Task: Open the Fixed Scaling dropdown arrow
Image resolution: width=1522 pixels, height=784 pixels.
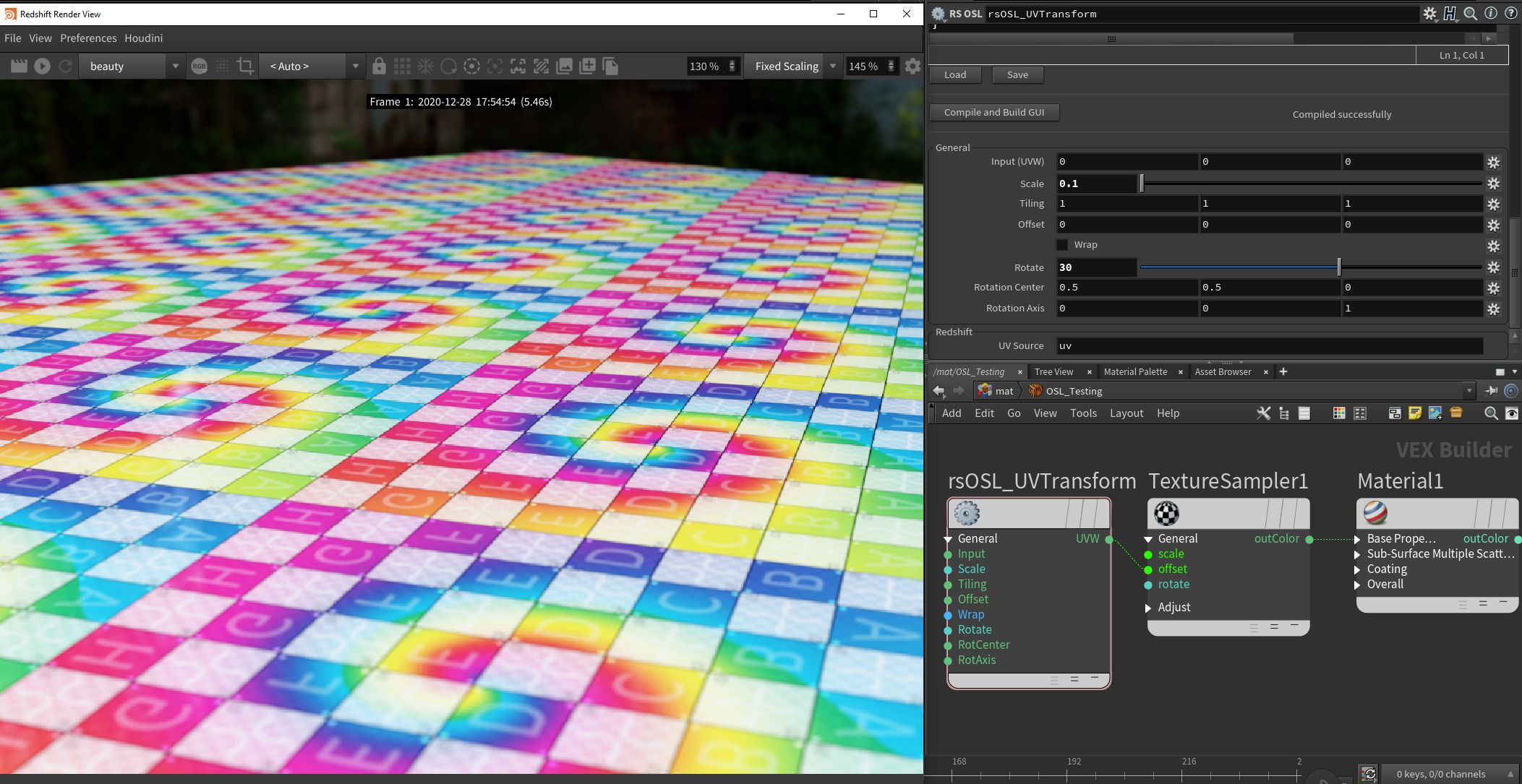Action: coord(832,66)
